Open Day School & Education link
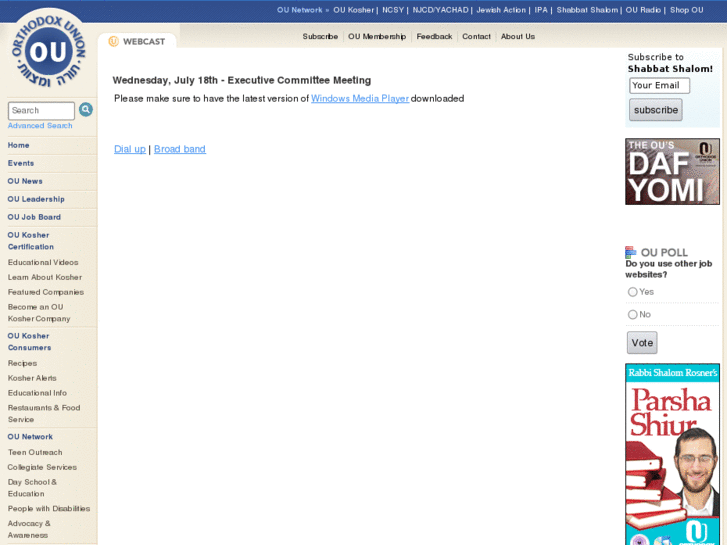Screen dimensions: 727x545 [x=32, y=488]
